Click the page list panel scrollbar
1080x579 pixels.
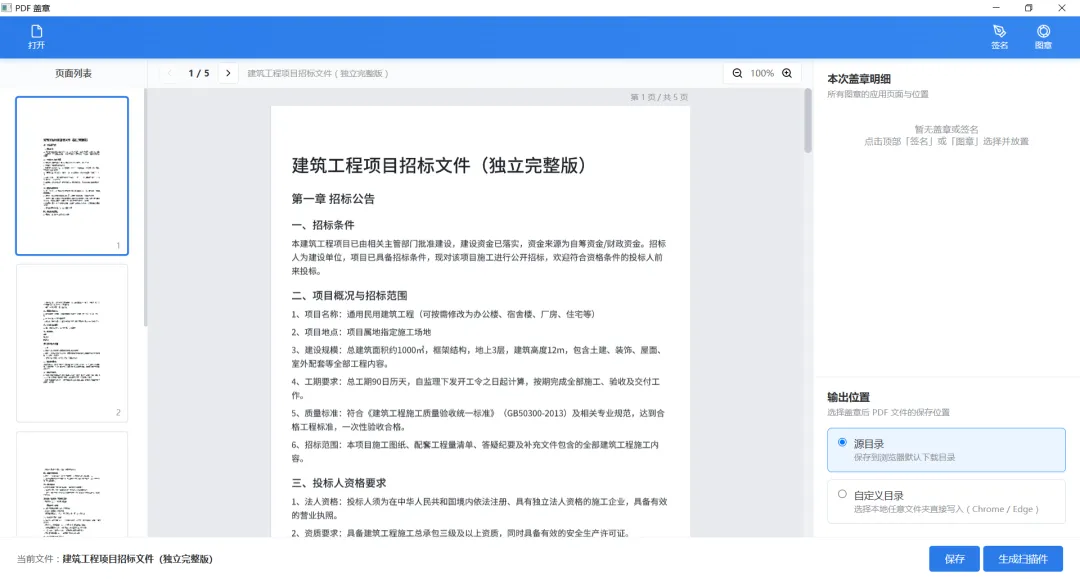pyautogui.click(x=145, y=207)
